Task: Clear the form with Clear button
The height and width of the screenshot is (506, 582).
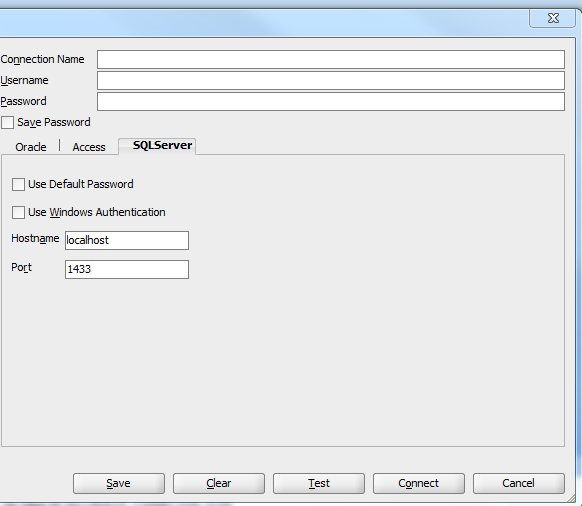Action: pyautogui.click(x=219, y=483)
